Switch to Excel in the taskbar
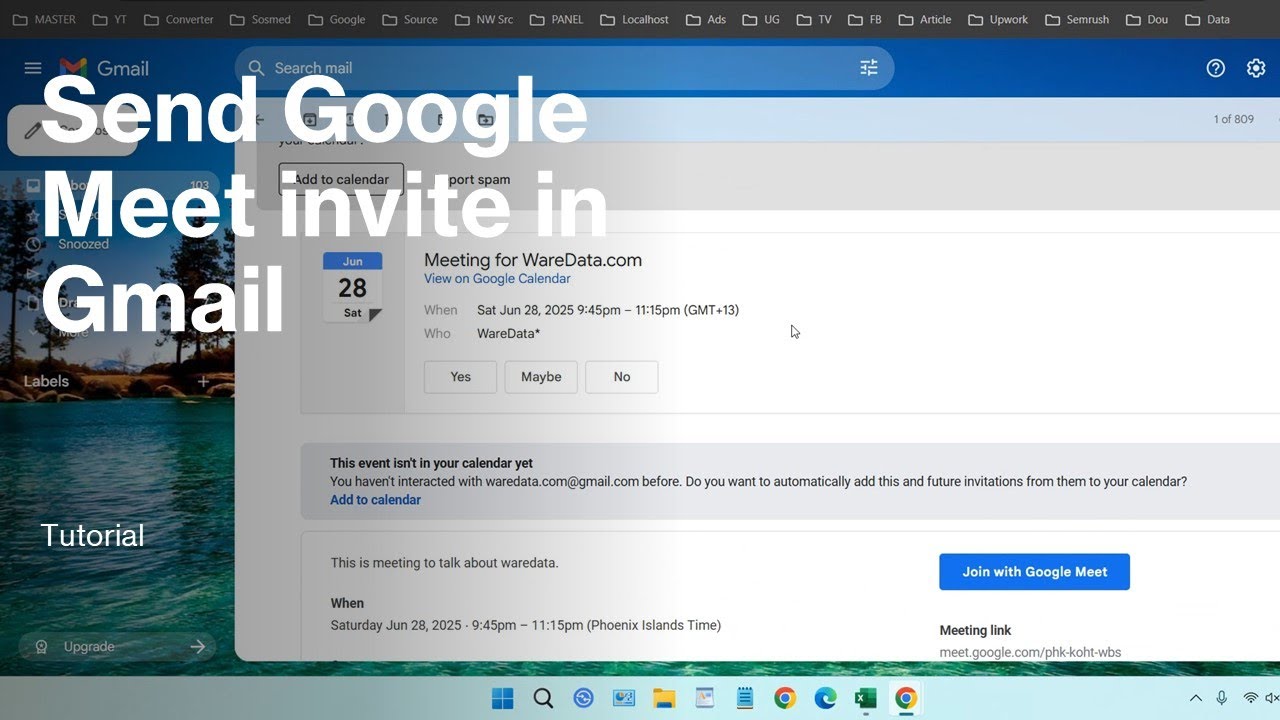This screenshot has width=1280, height=720. click(866, 698)
